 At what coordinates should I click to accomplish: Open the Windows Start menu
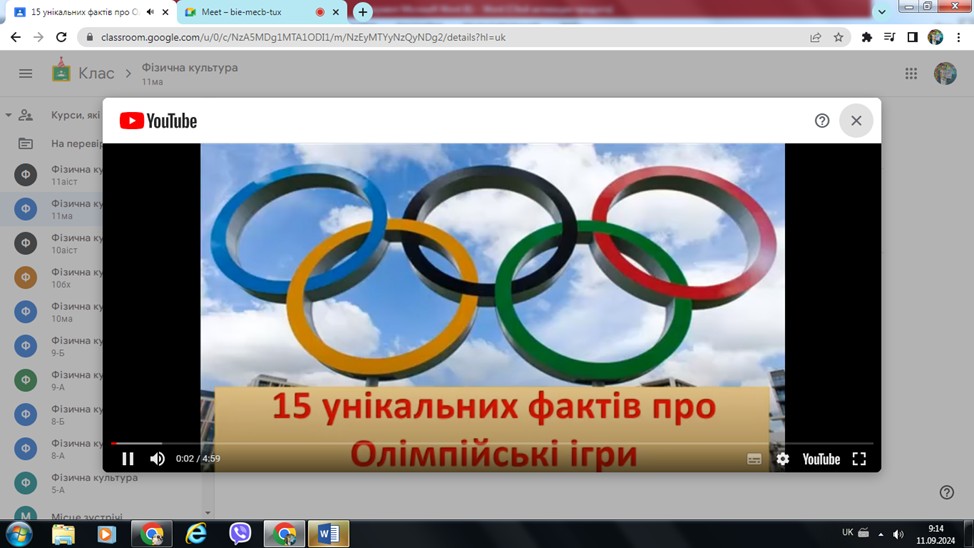tap(19, 534)
